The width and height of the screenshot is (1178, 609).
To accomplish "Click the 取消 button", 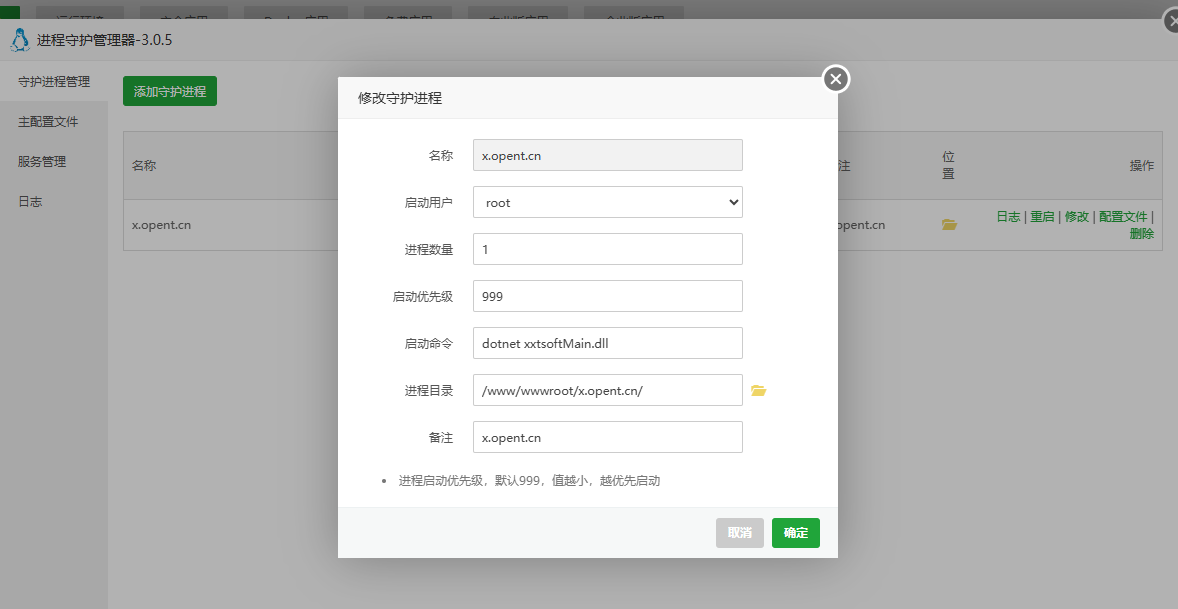I will [x=739, y=533].
